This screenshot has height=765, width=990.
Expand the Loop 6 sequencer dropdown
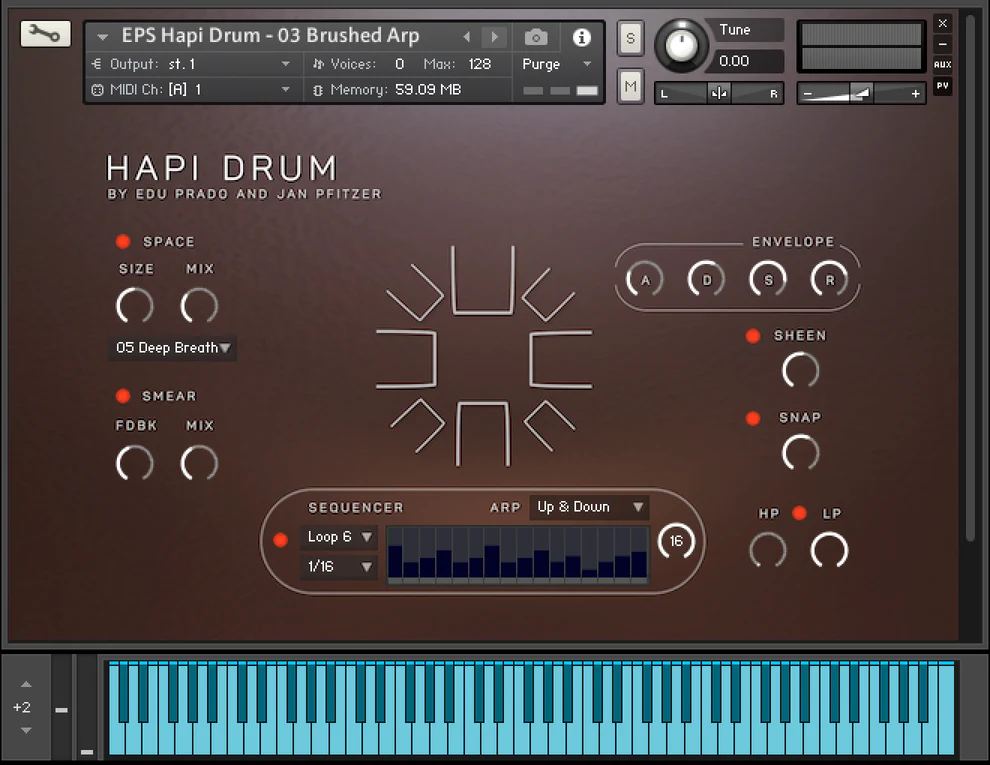tap(339, 537)
